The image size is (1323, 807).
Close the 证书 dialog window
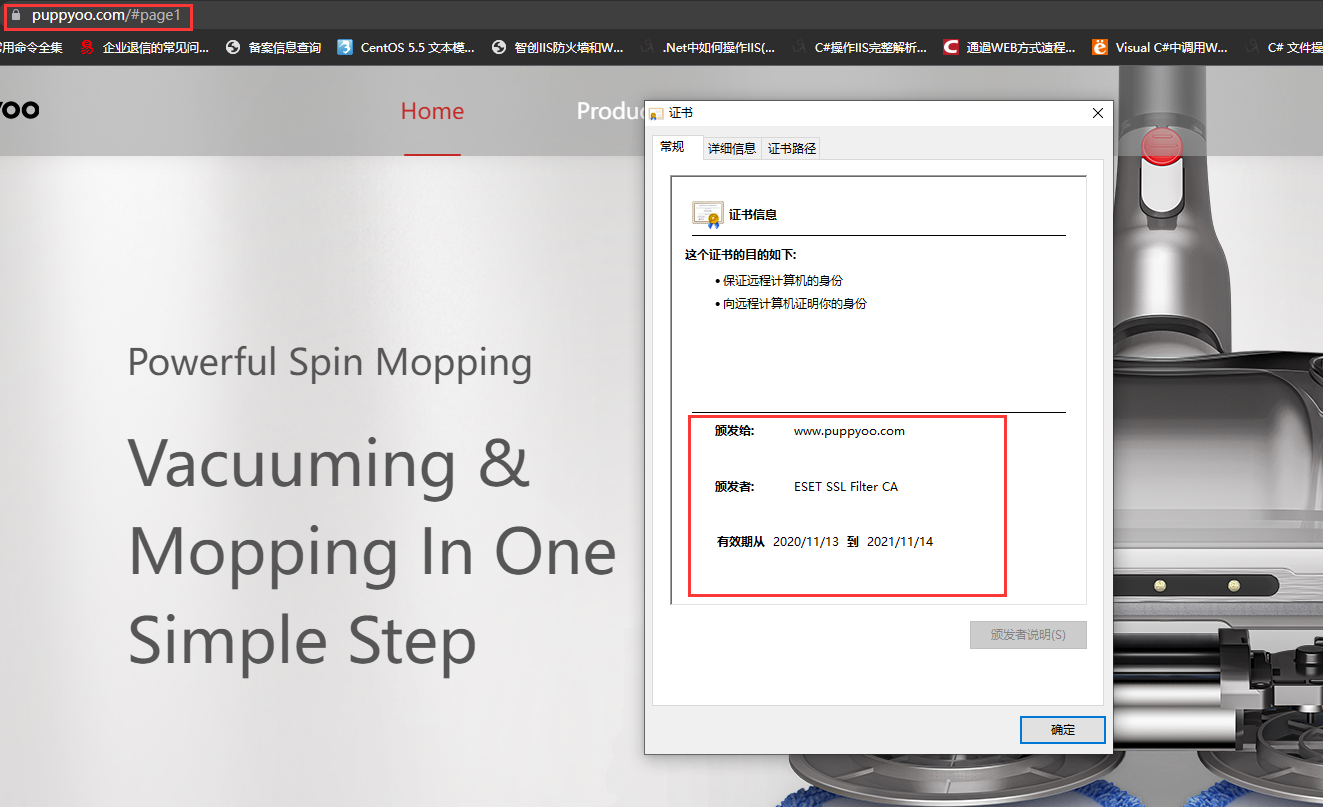coord(1098,114)
